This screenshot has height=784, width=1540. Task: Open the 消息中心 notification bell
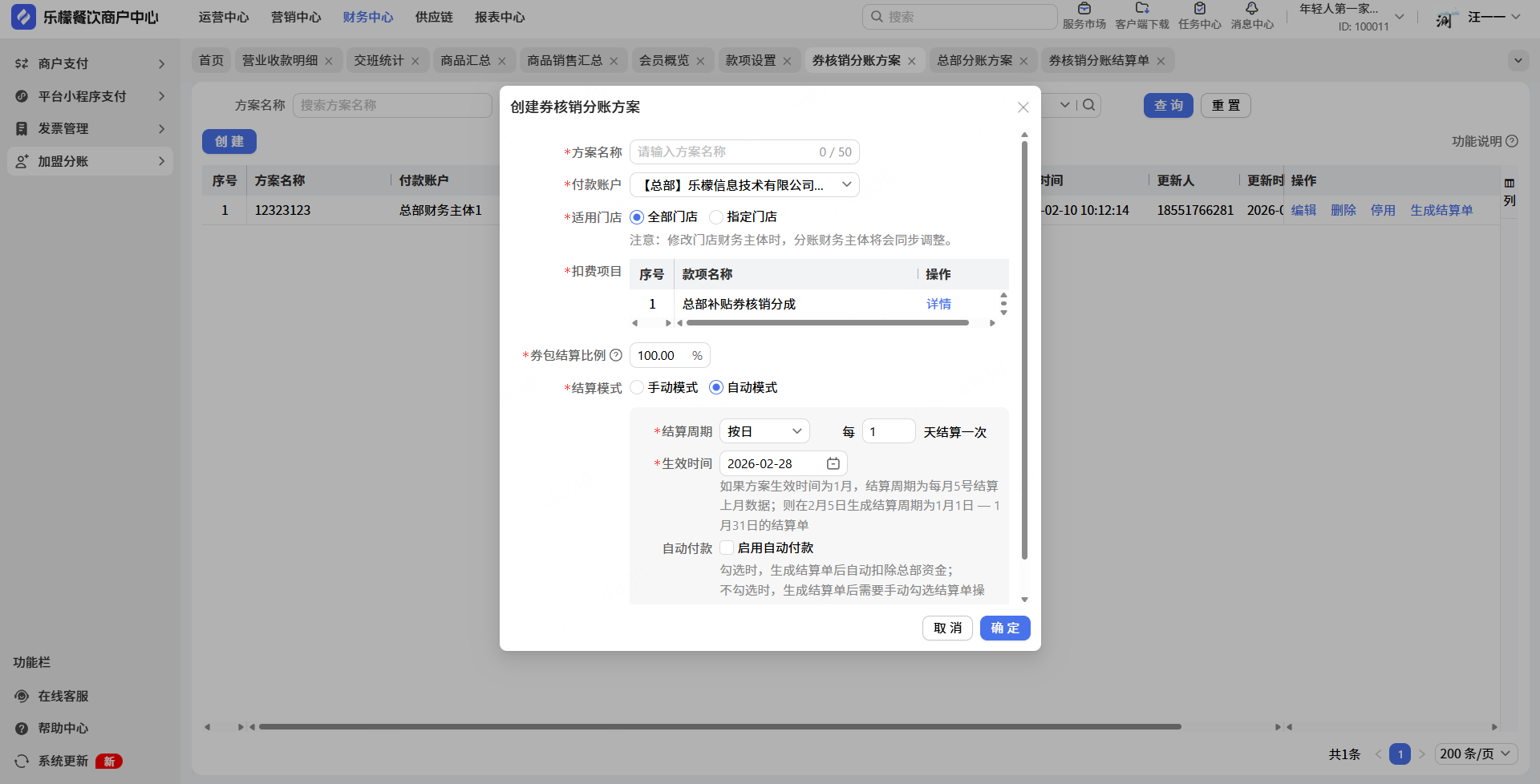click(x=1251, y=10)
